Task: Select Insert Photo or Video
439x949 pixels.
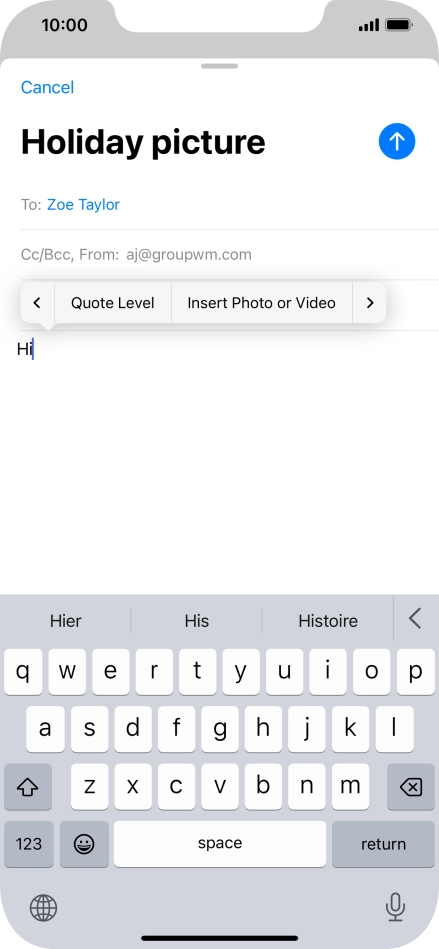Action: pyautogui.click(x=262, y=303)
